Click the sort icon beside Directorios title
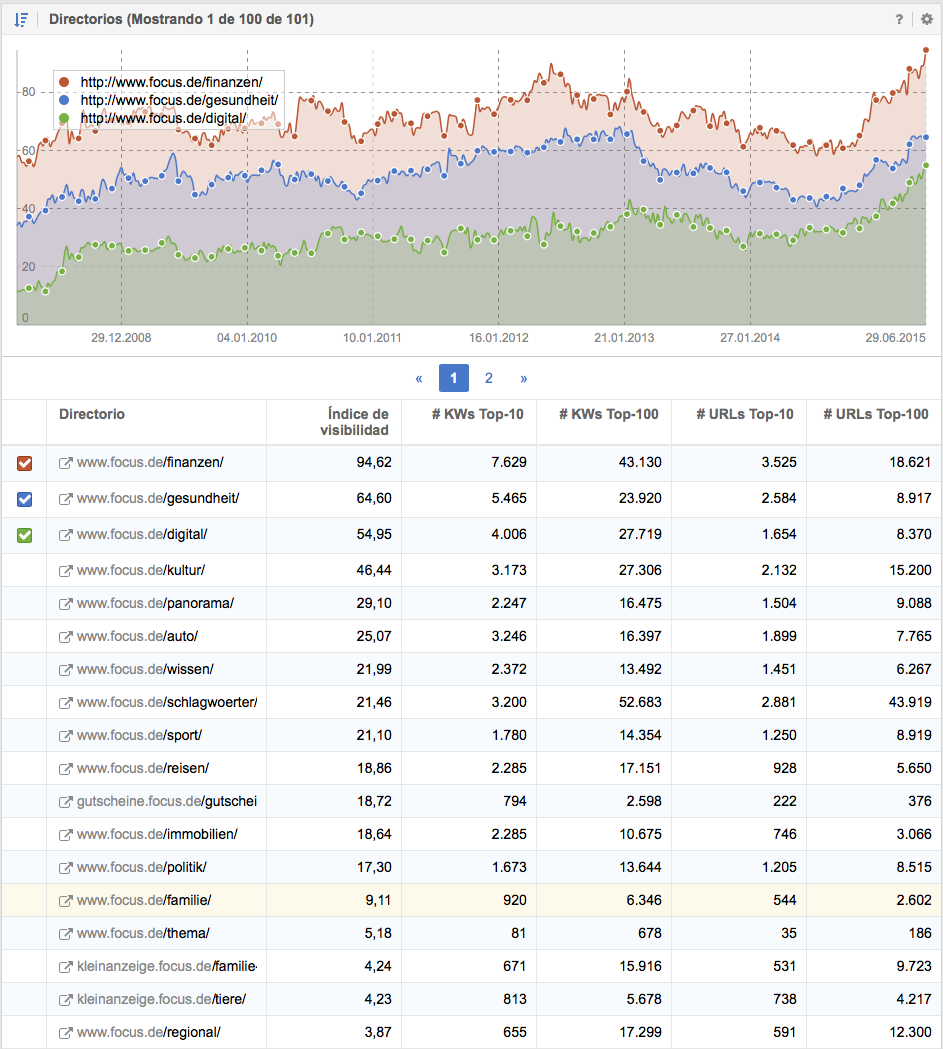The image size is (943, 1049). click(x=21, y=19)
